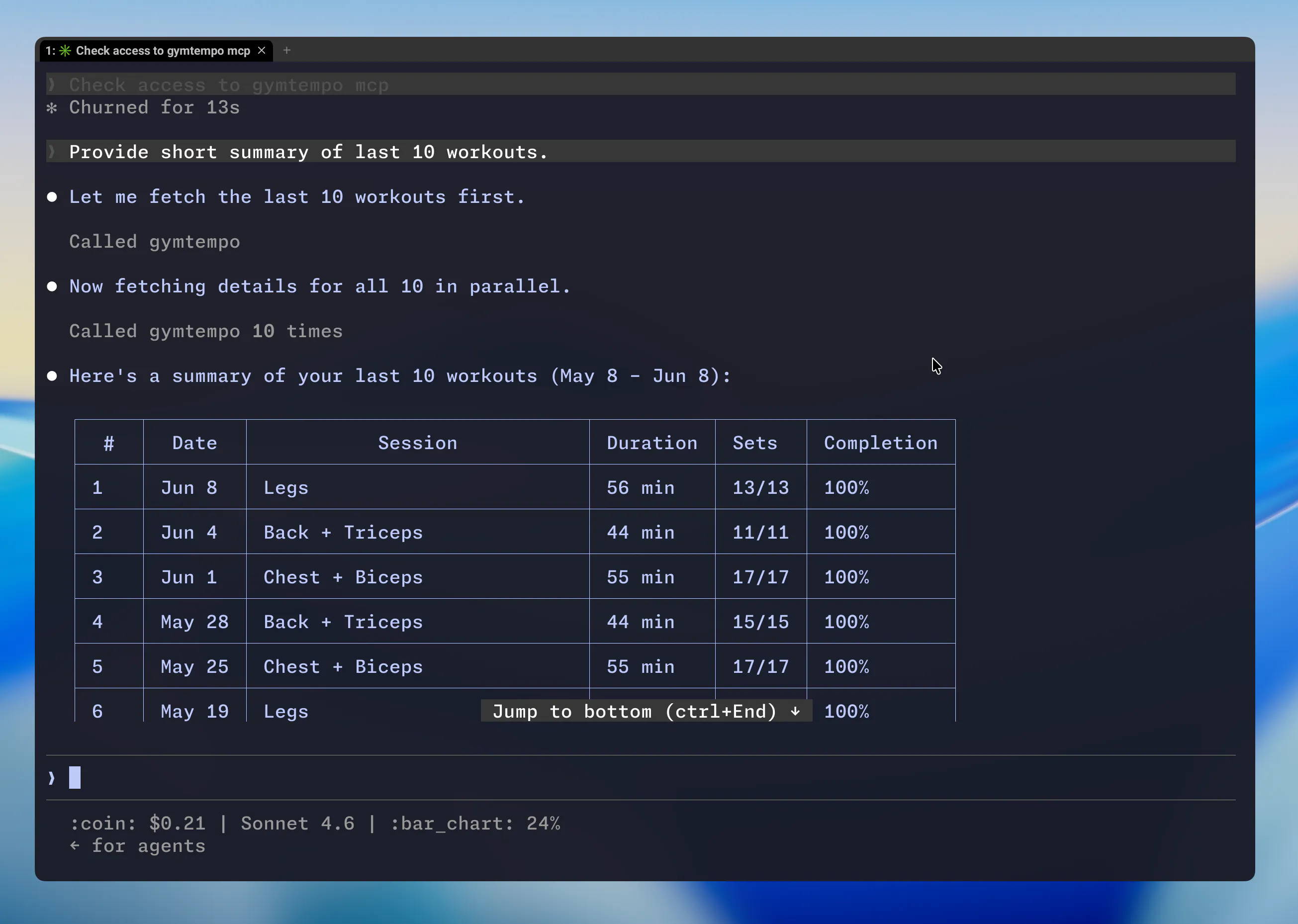
Task: Click '100%' completion in the May 19 row
Action: [847, 711]
